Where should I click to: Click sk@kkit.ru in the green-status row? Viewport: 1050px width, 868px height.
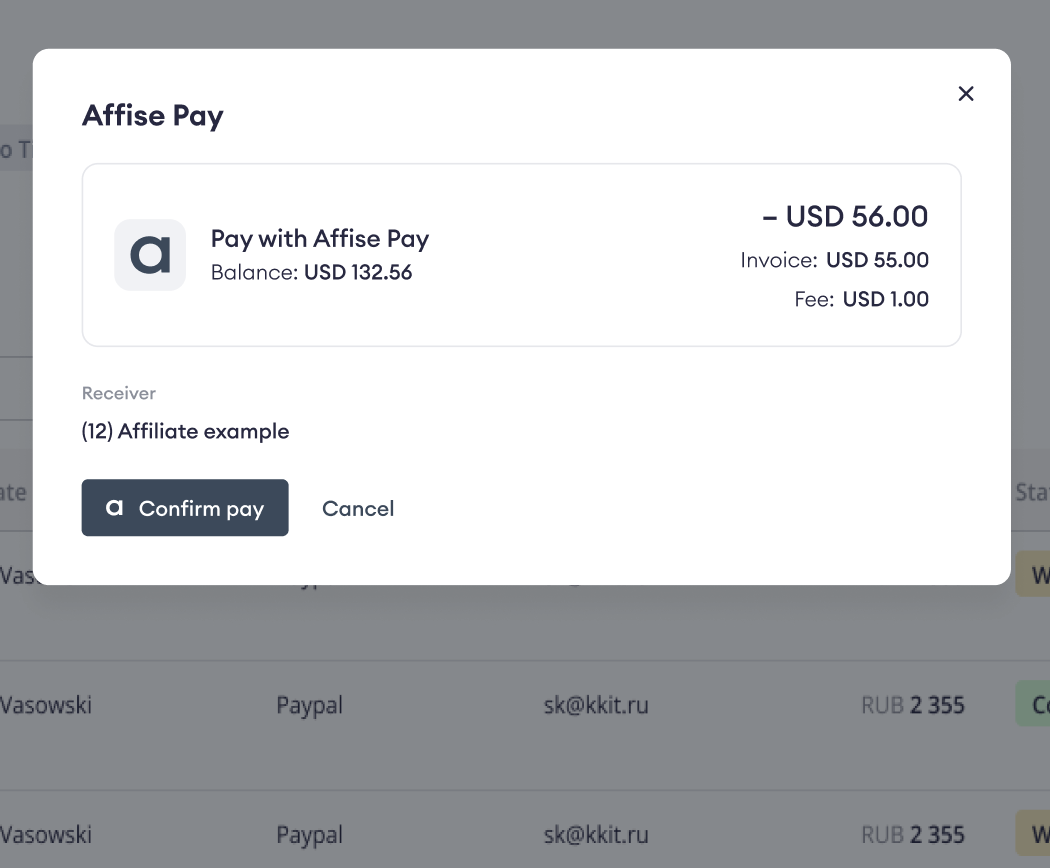coord(589,705)
